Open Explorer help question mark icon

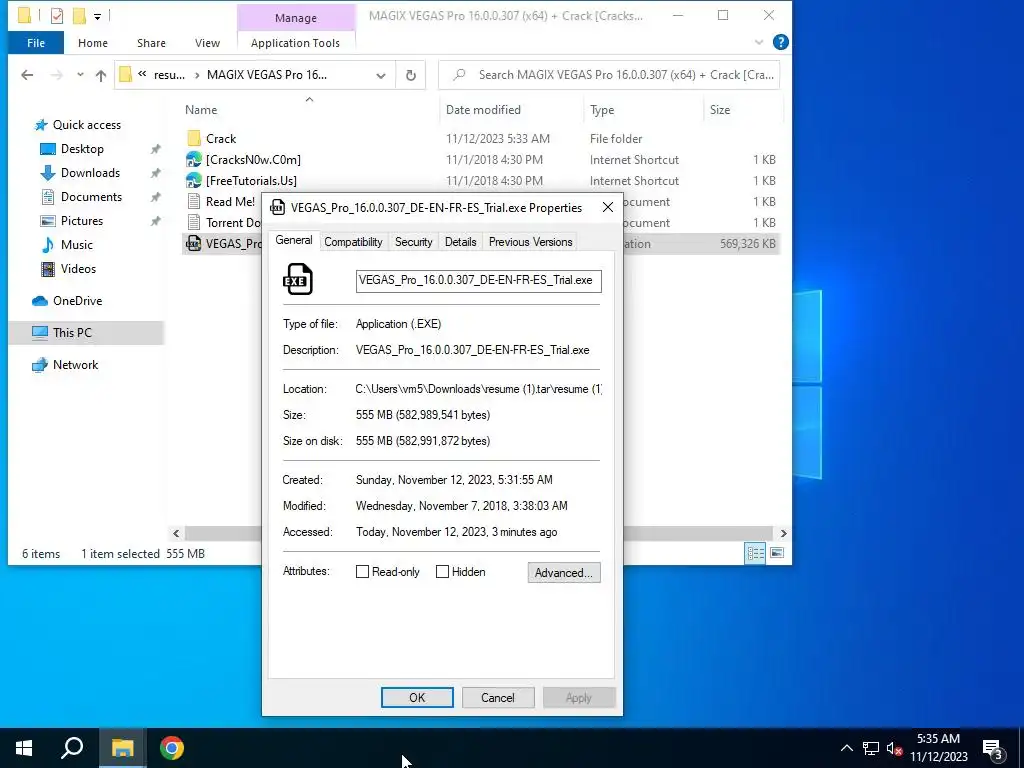tap(780, 42)
